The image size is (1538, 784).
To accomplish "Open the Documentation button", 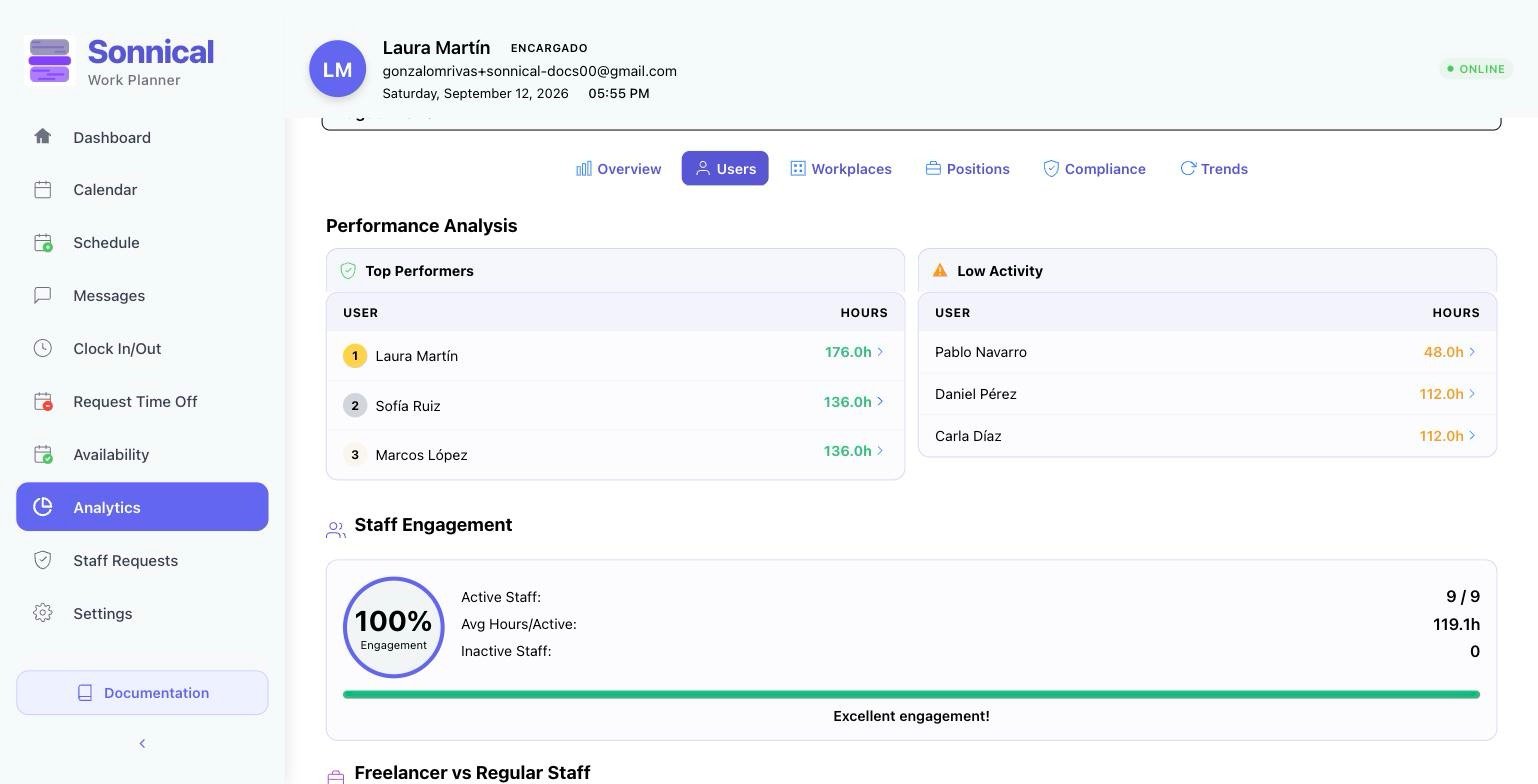I will (x=142, y=693).
